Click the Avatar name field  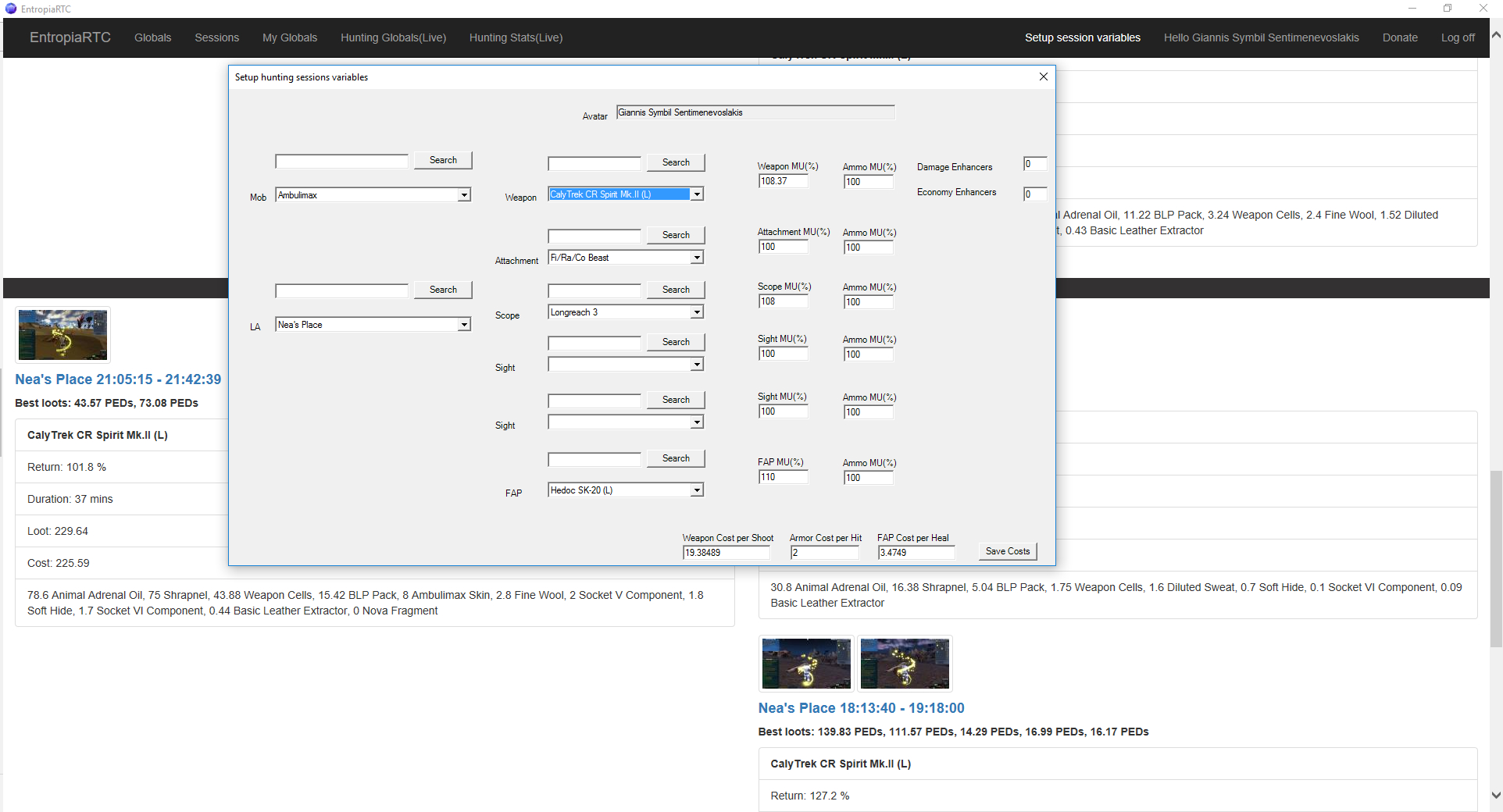(x=755, y=112)
